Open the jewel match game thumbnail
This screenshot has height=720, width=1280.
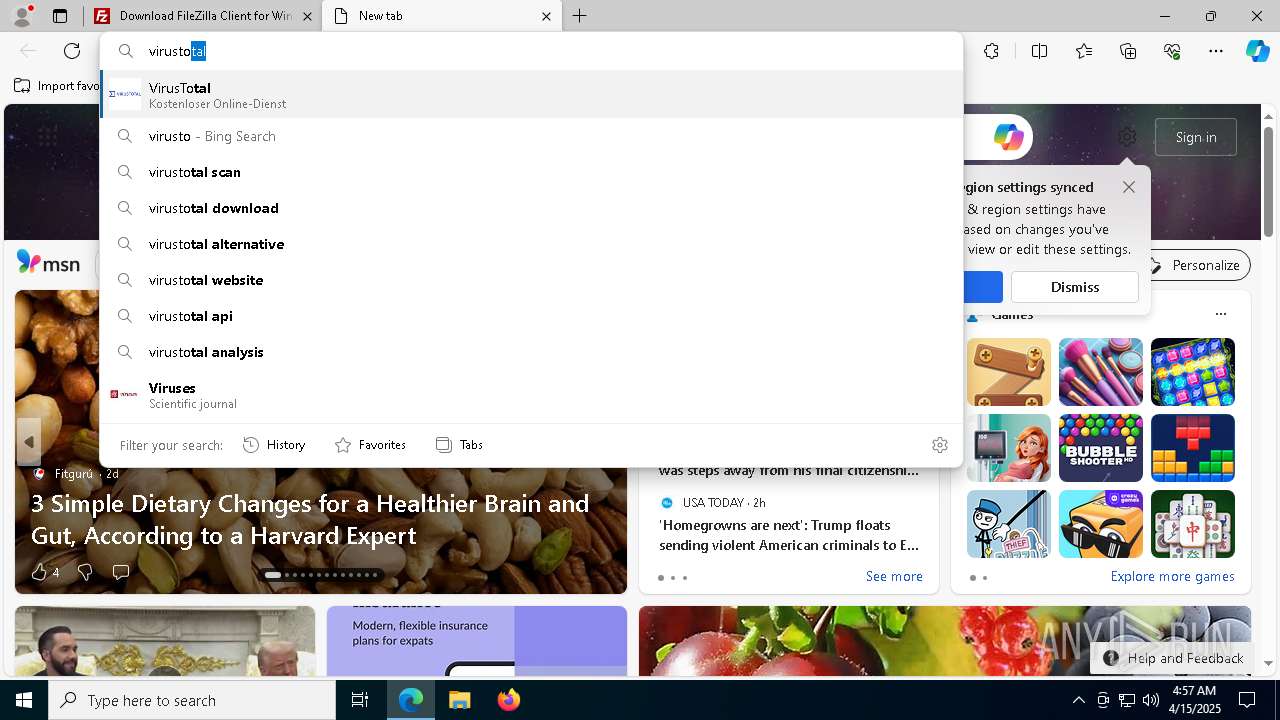(x=1193, y=372)
